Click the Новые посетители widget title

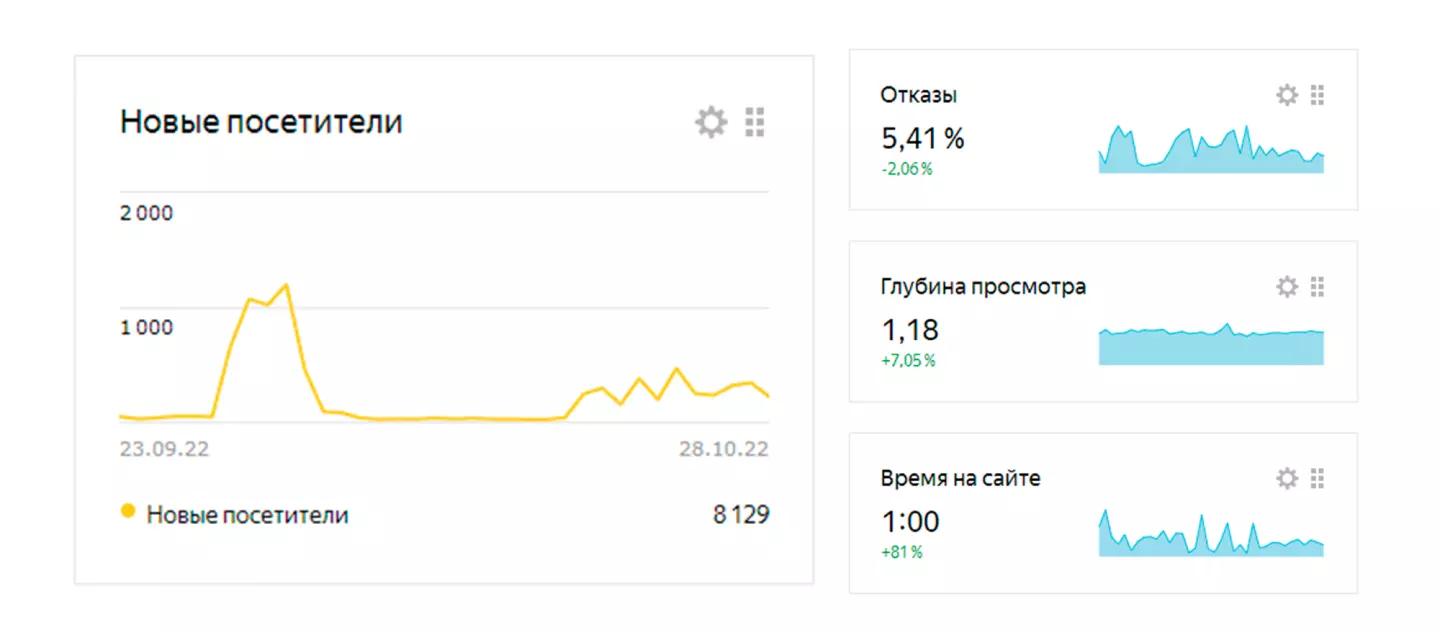(x=261, y=122)
